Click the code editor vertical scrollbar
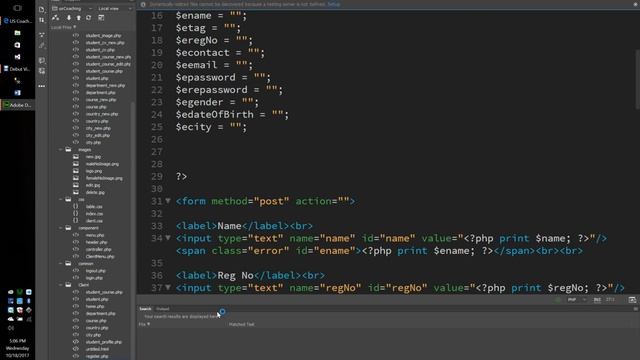Viewport: 640px width, 360px height. click(637, 80)
